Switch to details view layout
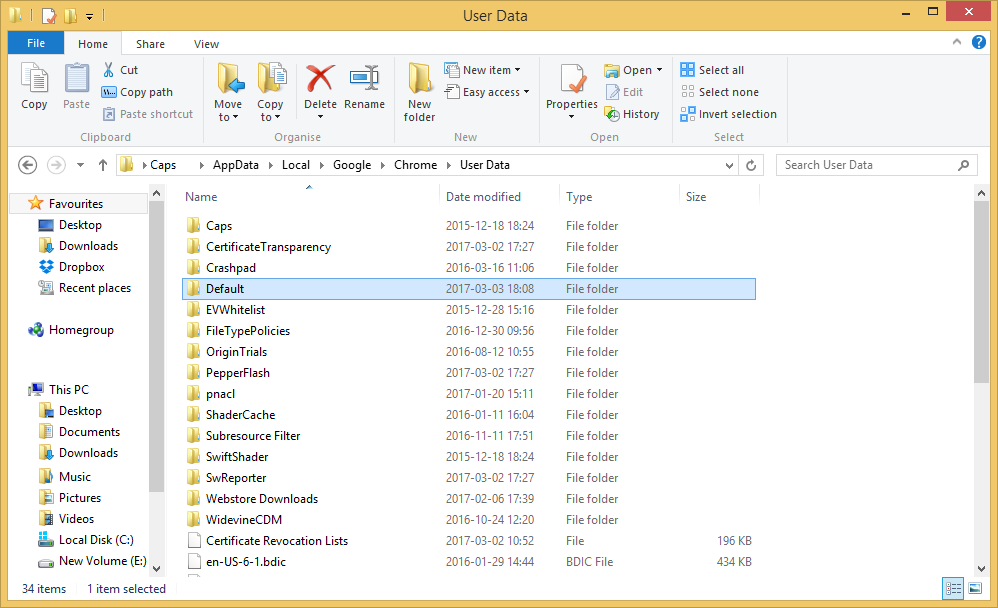 click(953, 589)
